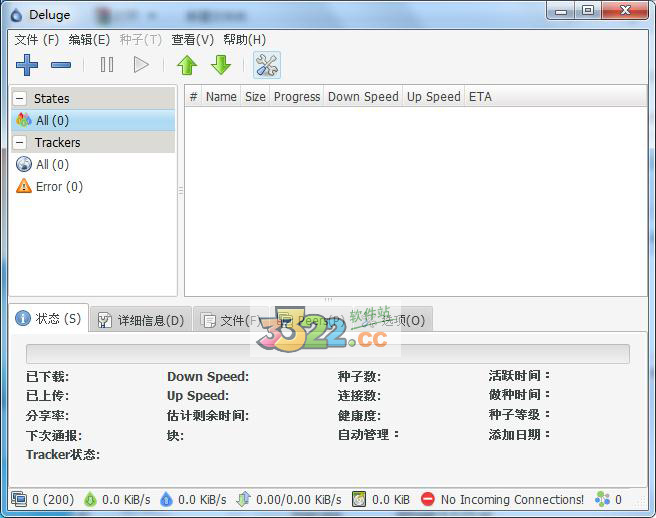Click the globe icon beside Trackers All
Screen dimensions: 656x518
click(x=24, y=164)
